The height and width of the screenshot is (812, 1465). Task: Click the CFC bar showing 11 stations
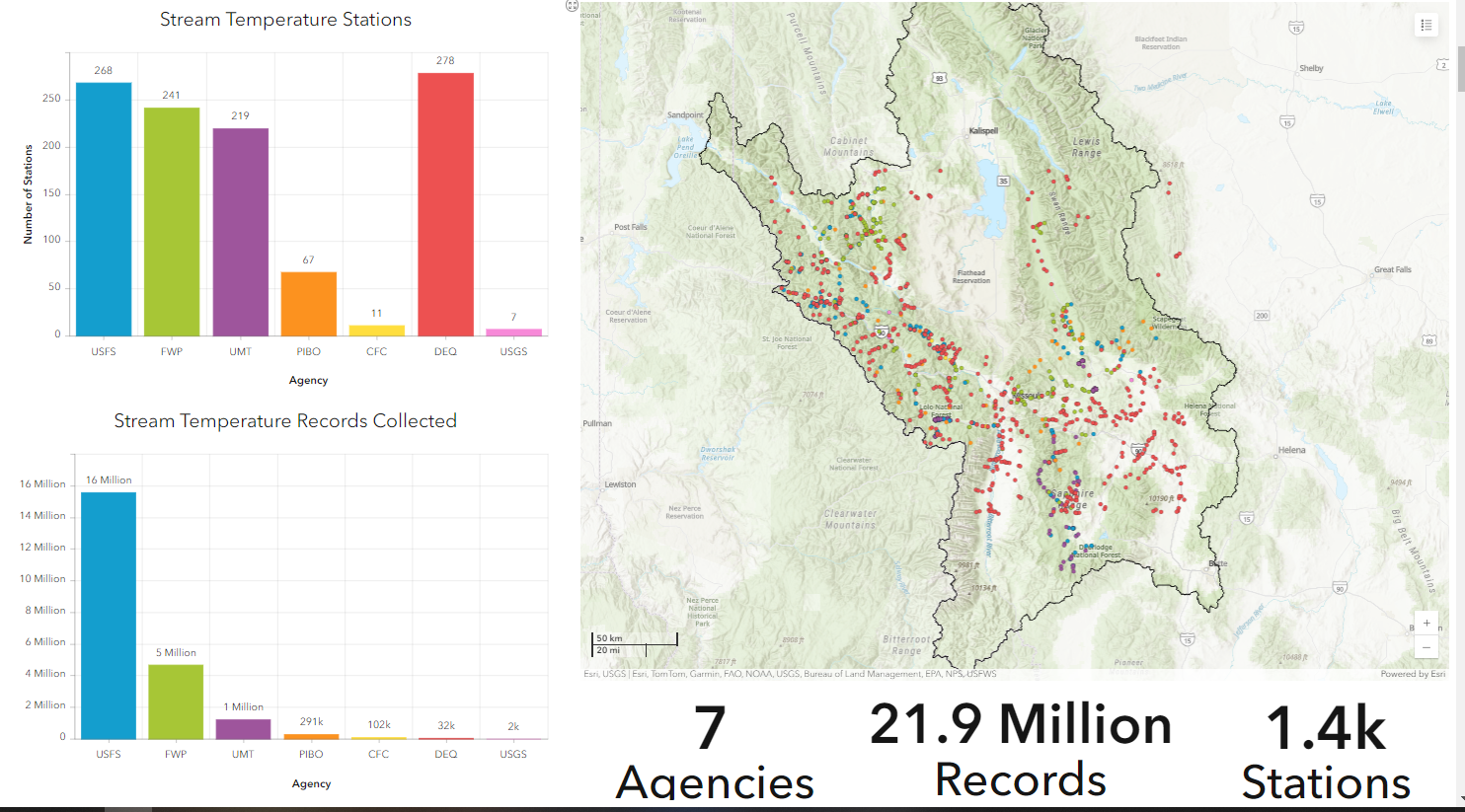[x=376, y=329]
